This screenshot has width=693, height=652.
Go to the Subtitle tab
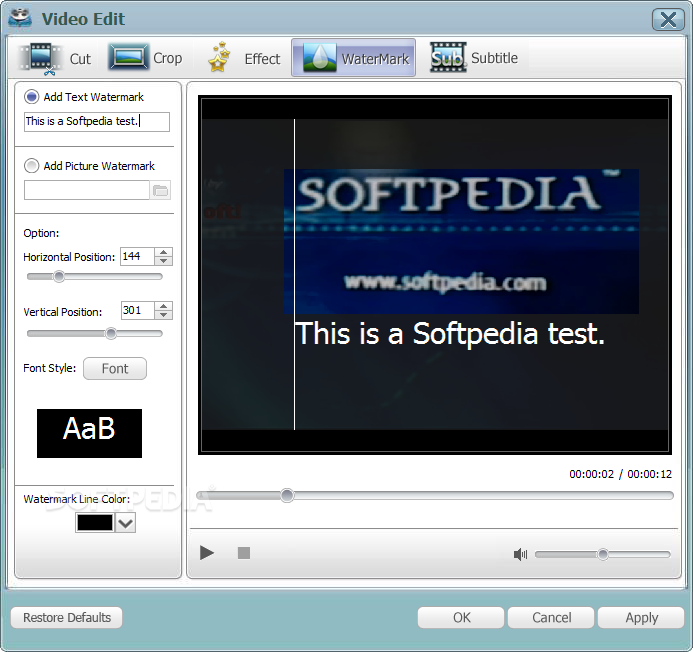[x=474, y=58]
